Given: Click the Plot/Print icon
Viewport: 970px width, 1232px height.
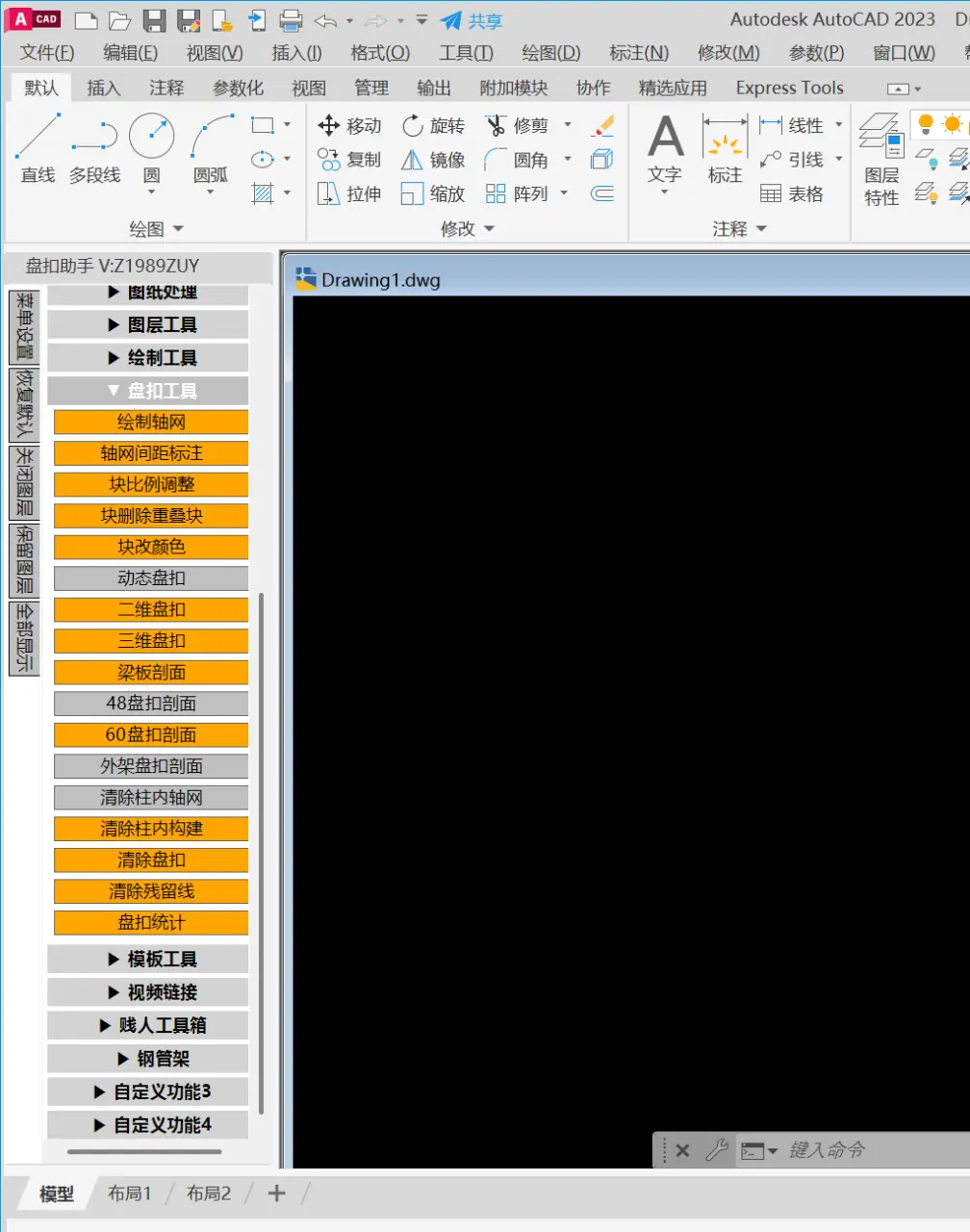Looking at the screenshot, I should click(291, 20).
